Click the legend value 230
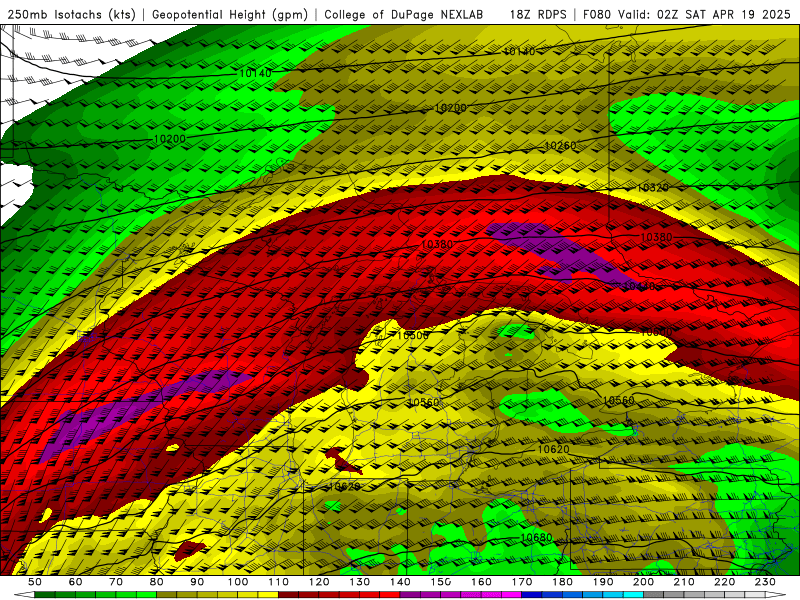 pyautogui.click(x=765, y=582)
